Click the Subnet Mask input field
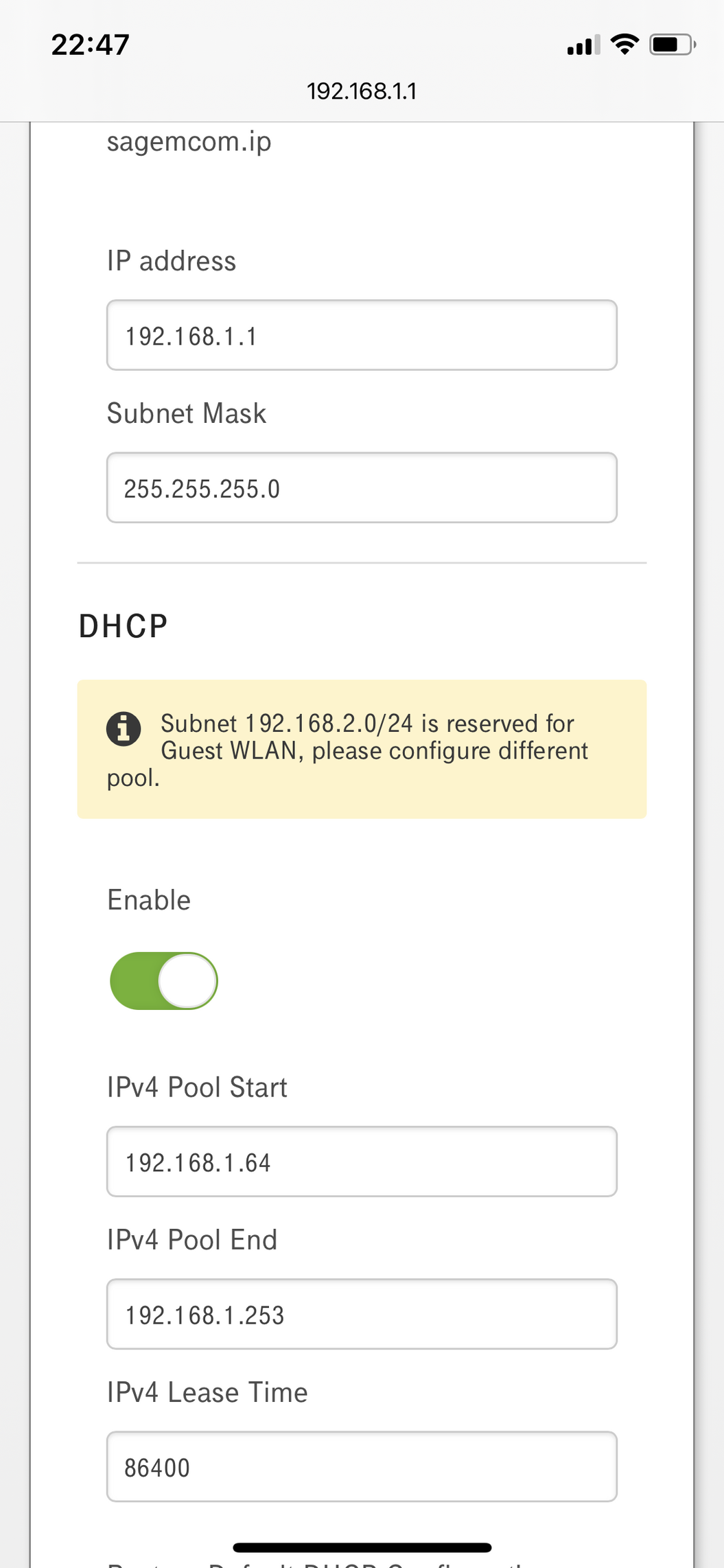This screenshot has height=1568, width=724. click(x=362, y=488)
